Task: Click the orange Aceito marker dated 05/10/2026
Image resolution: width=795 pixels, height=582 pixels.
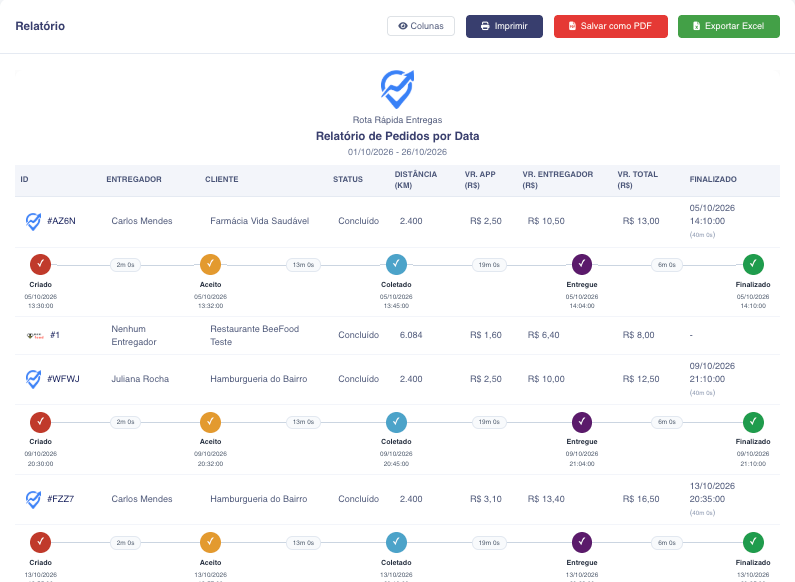Action: pyautogui.click(x=210, y=264)
